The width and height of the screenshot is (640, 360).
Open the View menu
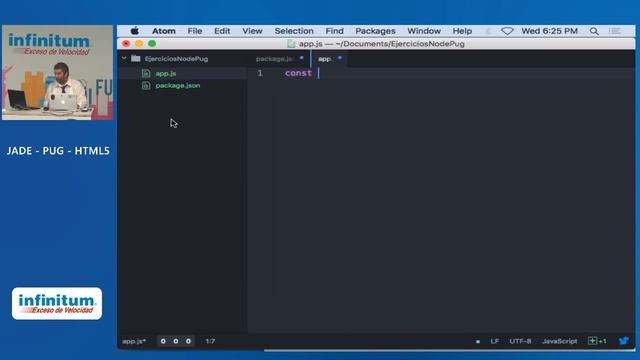(252, 31)
